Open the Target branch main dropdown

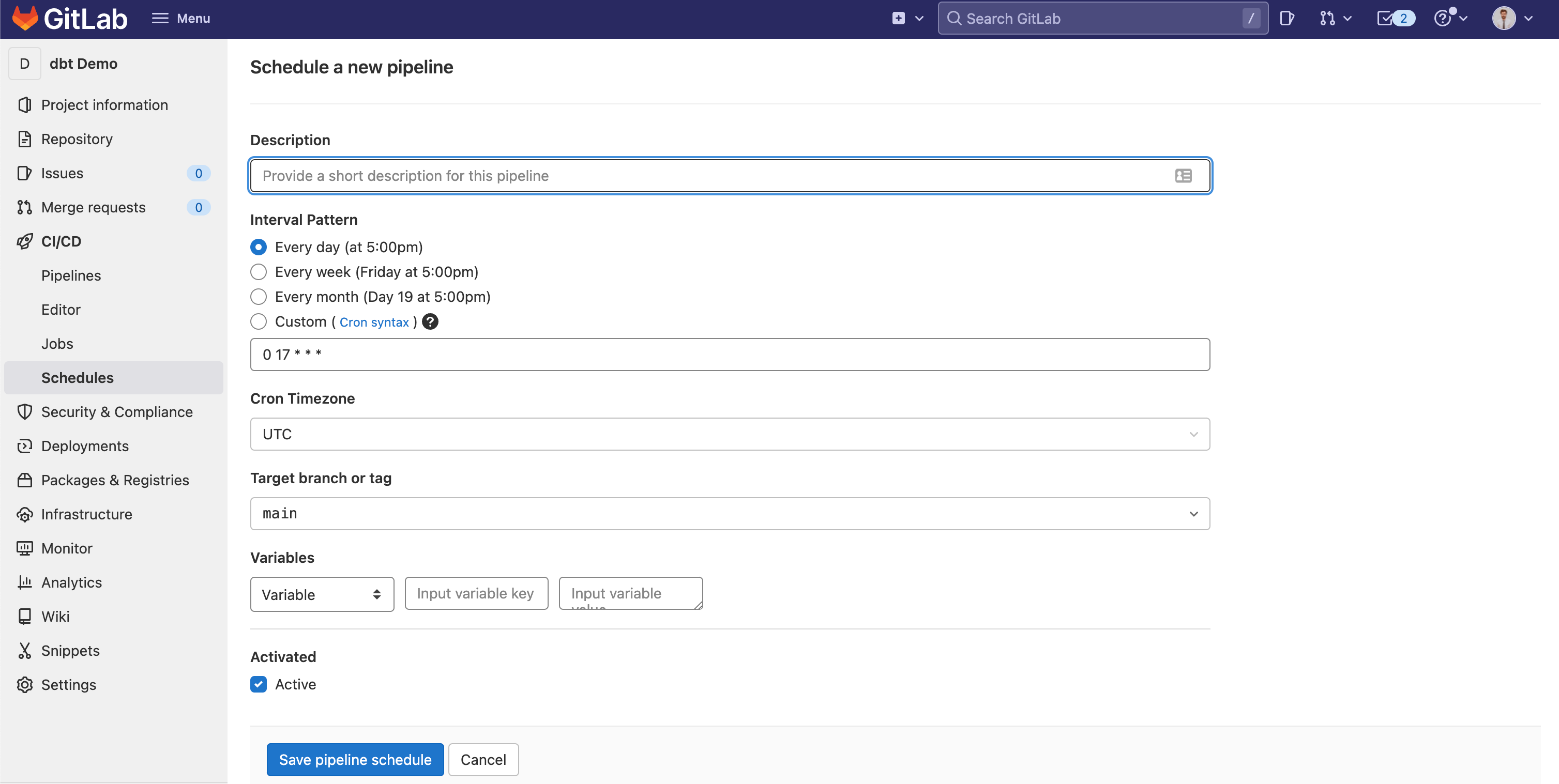pyautogui.click(x=730, y=514)
